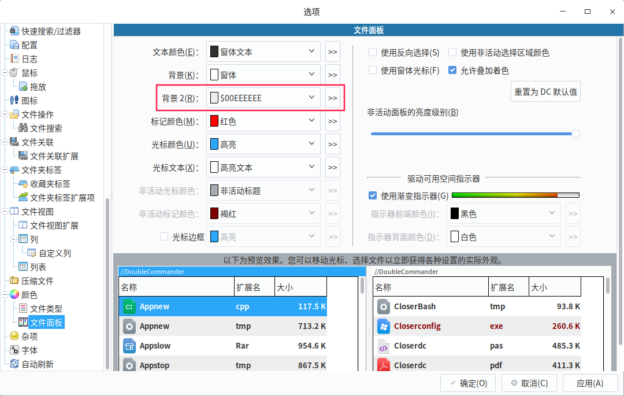The height and width of the screenshot is (396, 624).
Task: Click the Appnew cpp file icon
Action: click(x=129, y=307)
